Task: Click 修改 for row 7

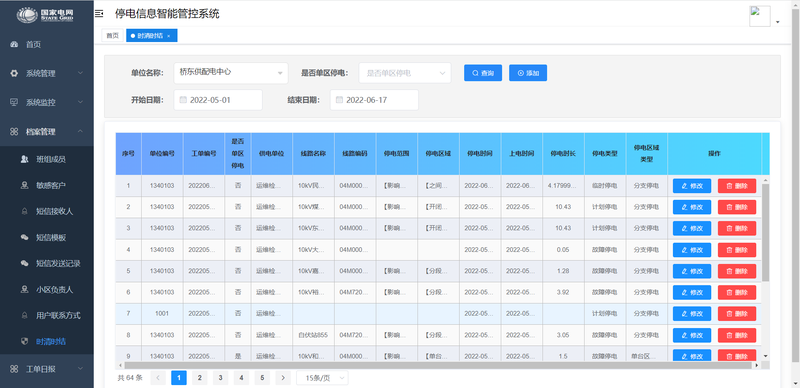Action: (692, 313)
